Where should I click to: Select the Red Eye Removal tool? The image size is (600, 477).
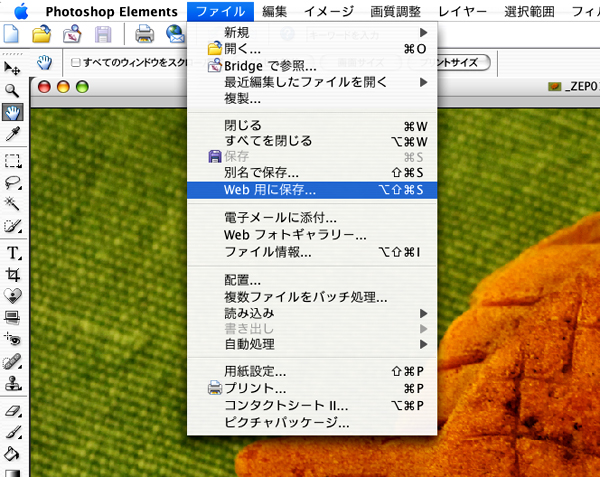pyautogui.click(x=12, y=339)
